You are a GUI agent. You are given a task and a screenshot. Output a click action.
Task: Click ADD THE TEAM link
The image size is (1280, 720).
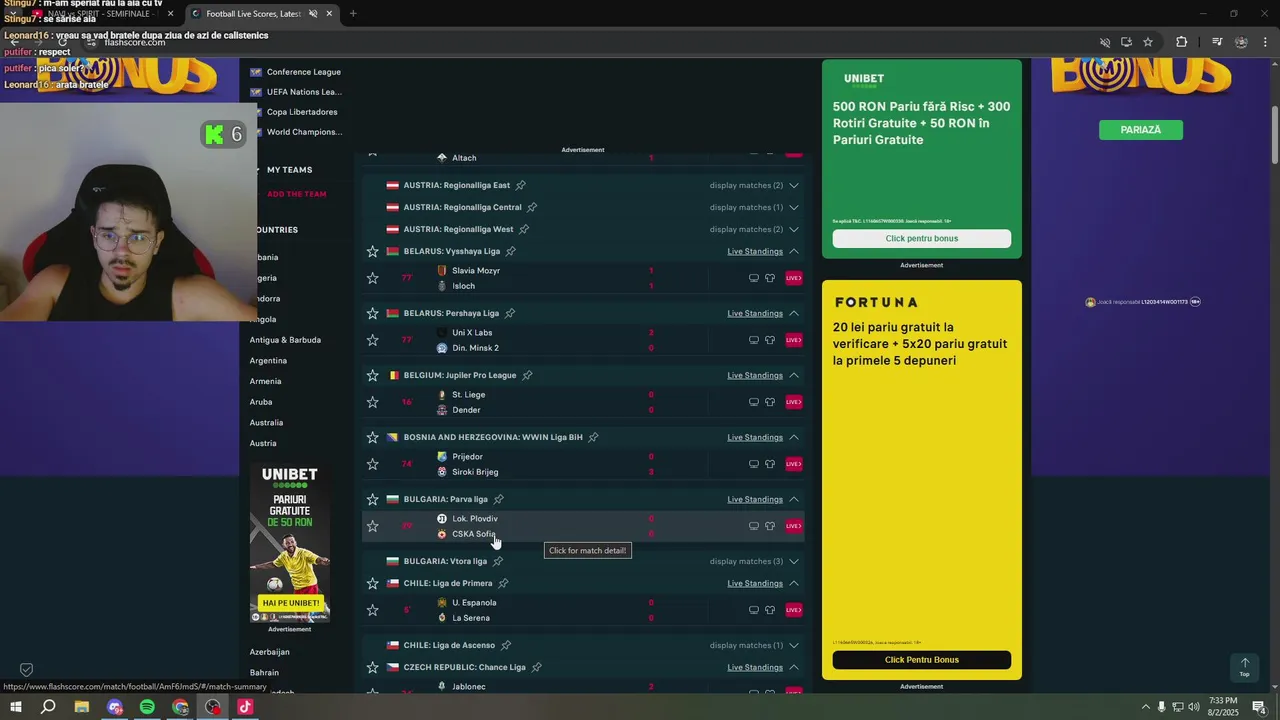click(x=296, y=194)
